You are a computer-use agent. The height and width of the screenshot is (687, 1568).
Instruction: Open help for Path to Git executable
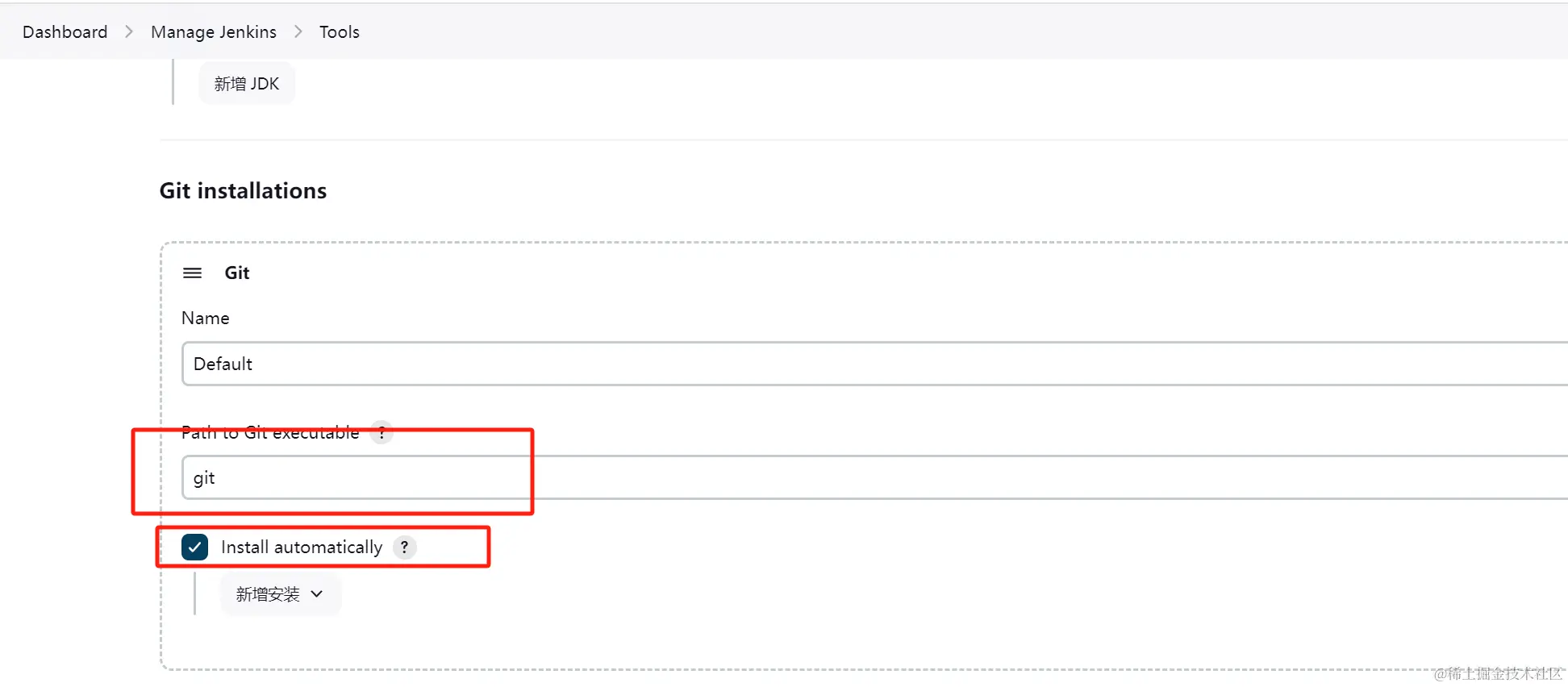(382, 433)
